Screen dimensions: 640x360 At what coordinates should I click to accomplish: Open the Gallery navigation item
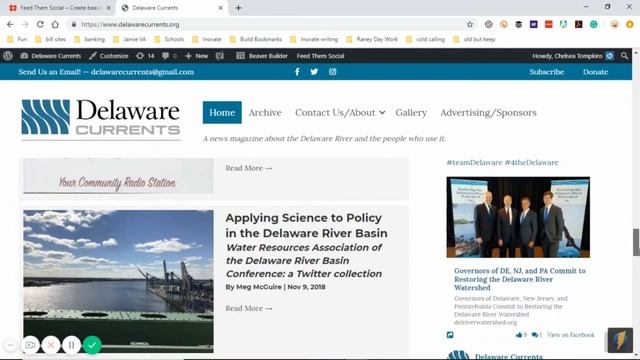(411, 113)
